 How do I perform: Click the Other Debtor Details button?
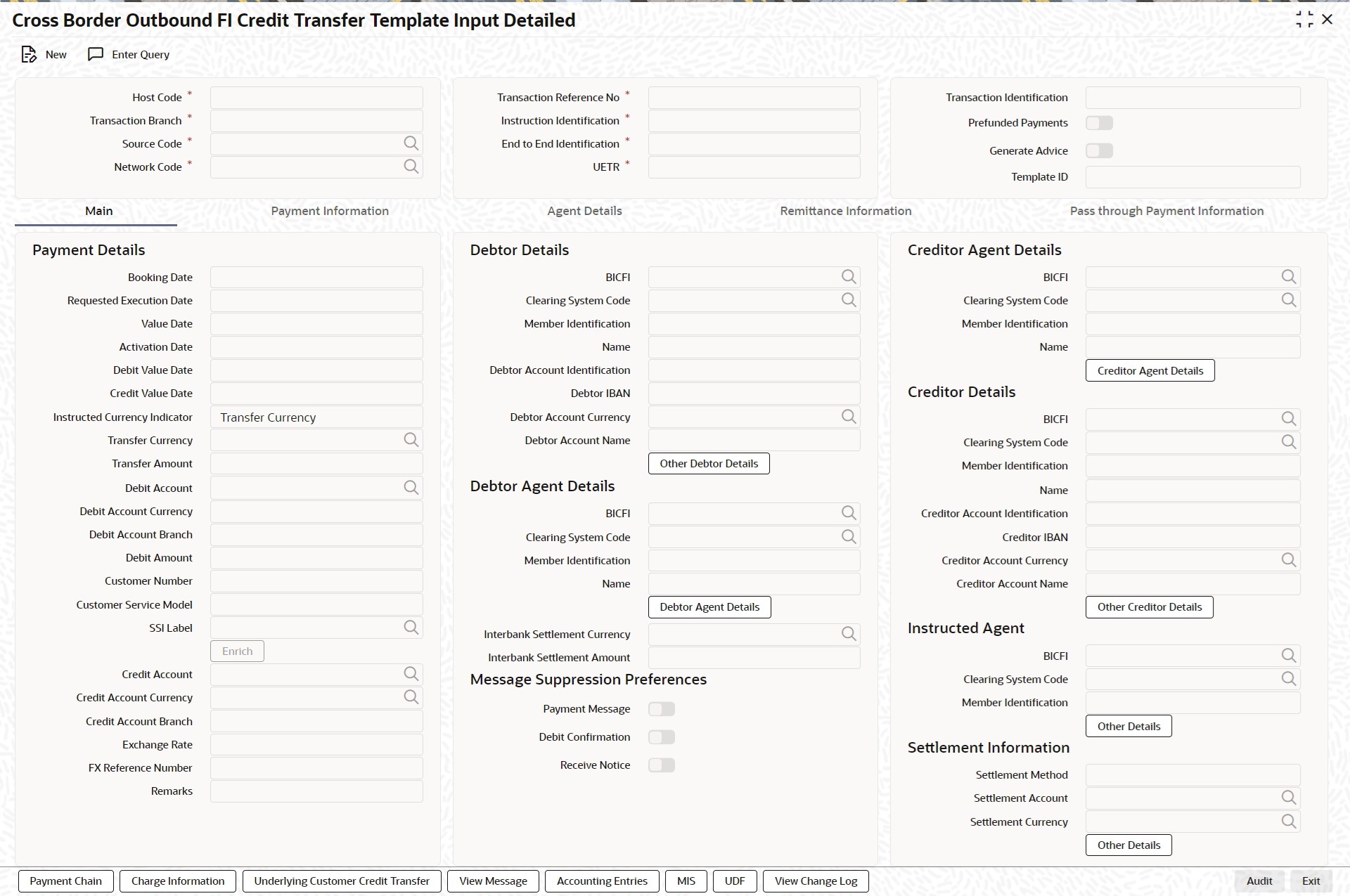pos(708,464)
